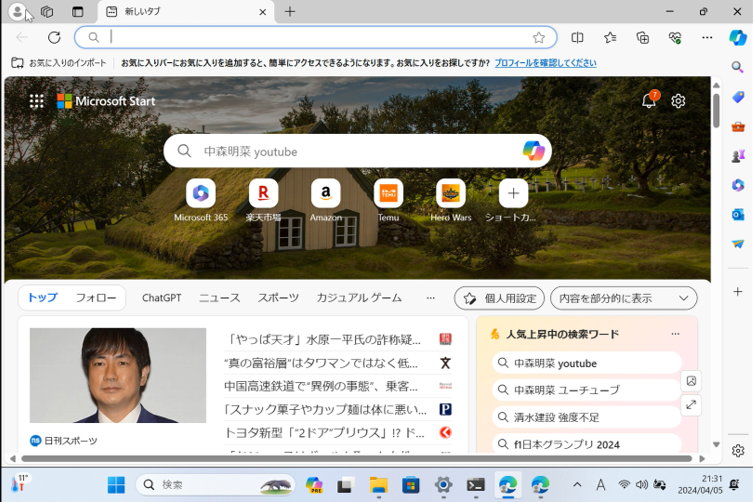Screen dimensions: 753x502
Task: Open browser essentials heart icon
Action: (x=675, y=37)
